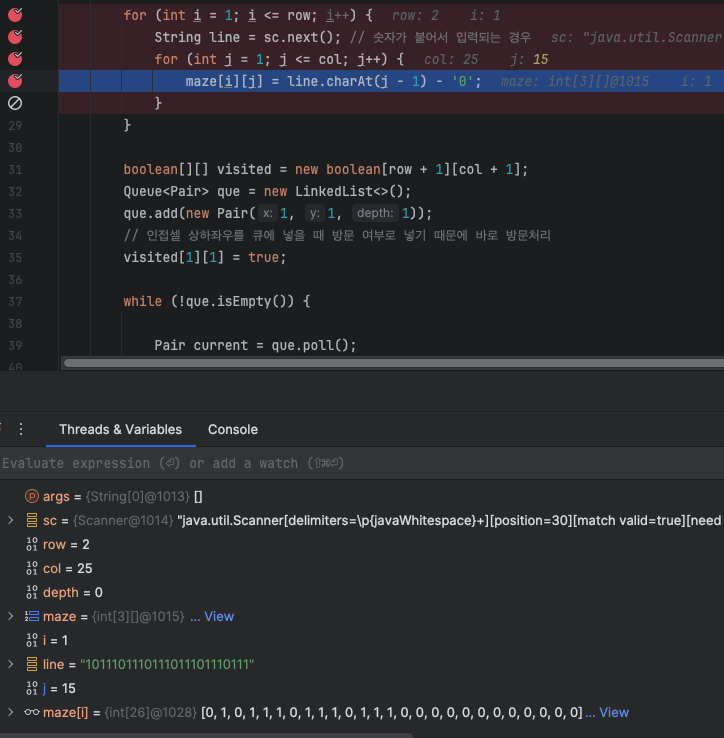Screen dimensions: 724x738
Task: Click 'Queue<Pair> que = new LinkedList<>();' line
Action: click(267, 192)
